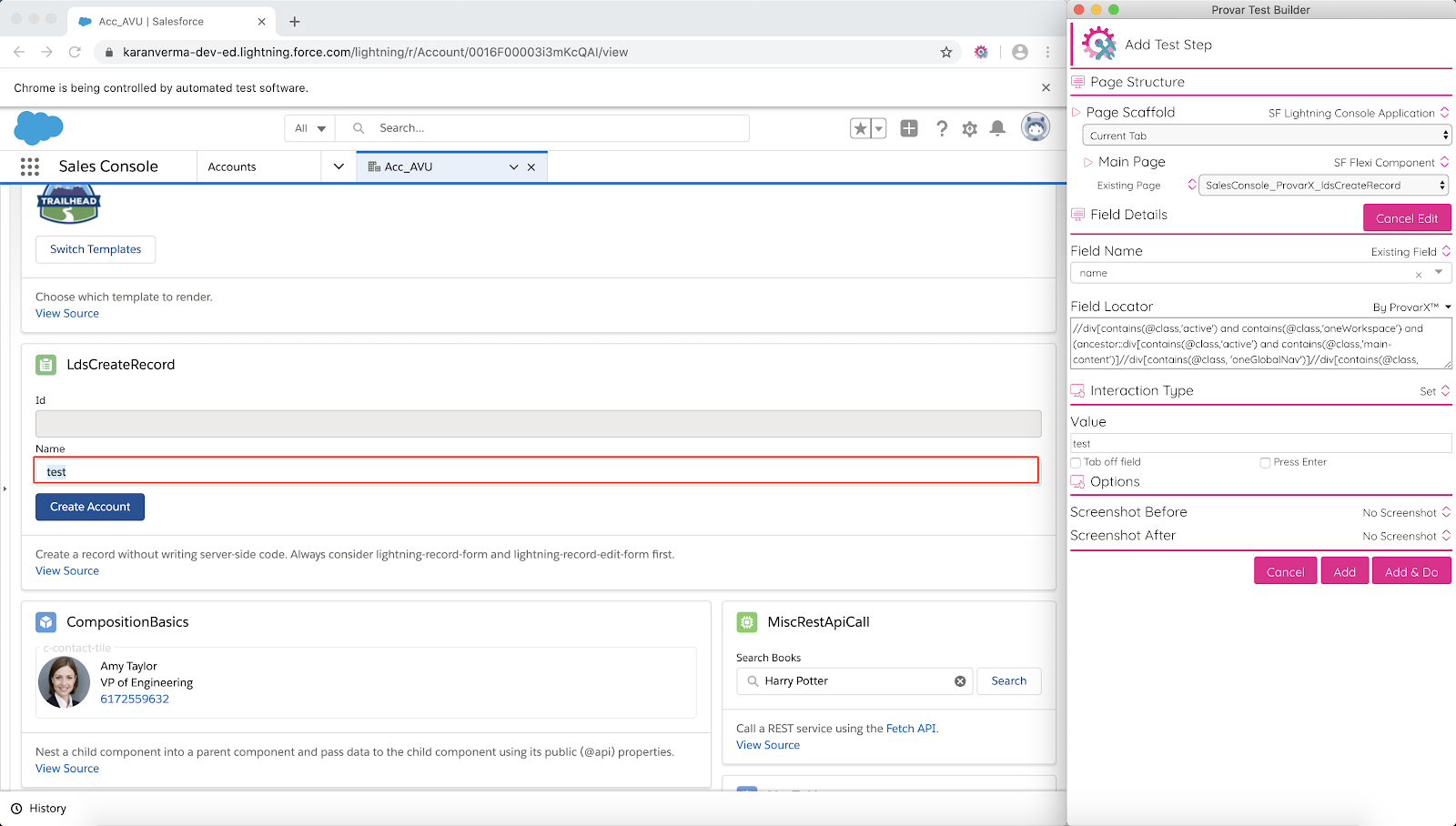Close the Acc_AVU workspace tab
The image size is (1456, 826).
click(531, 167)
